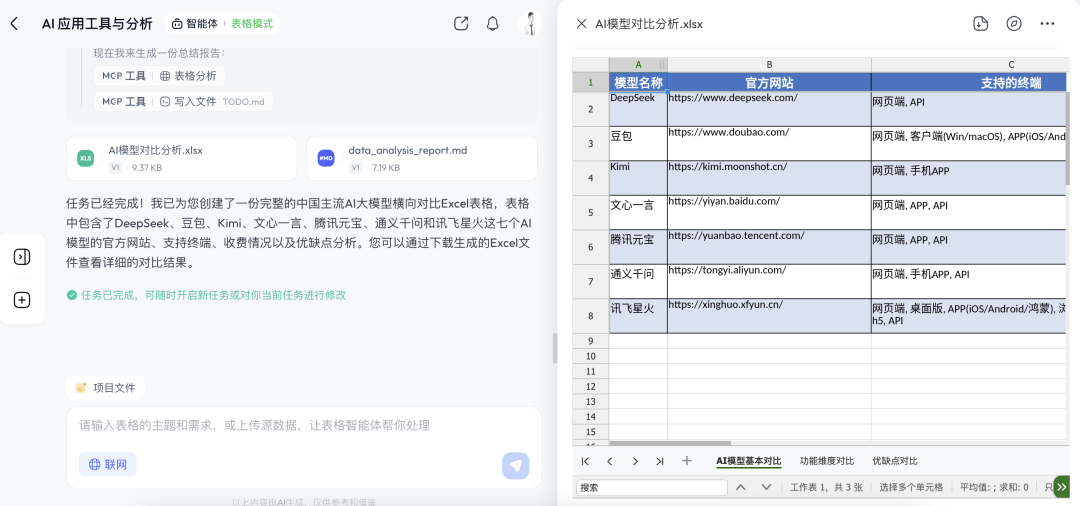This screenshot has height=506, width=1080.
Task: Click the compass icon in preview header
Action: (x=1014, y=23)
